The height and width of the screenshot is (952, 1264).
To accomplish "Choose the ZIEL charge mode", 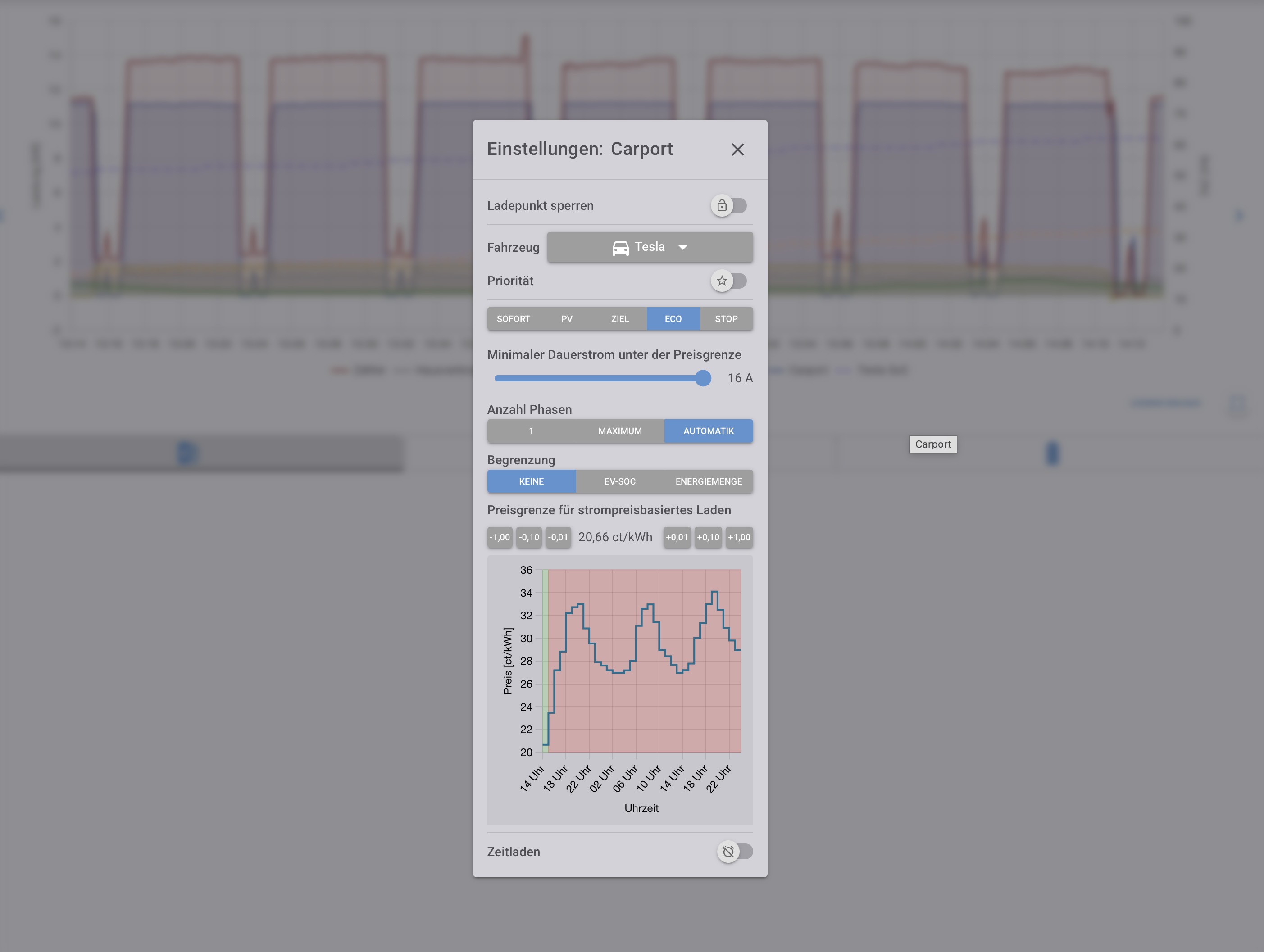I will tap(619, 319).
